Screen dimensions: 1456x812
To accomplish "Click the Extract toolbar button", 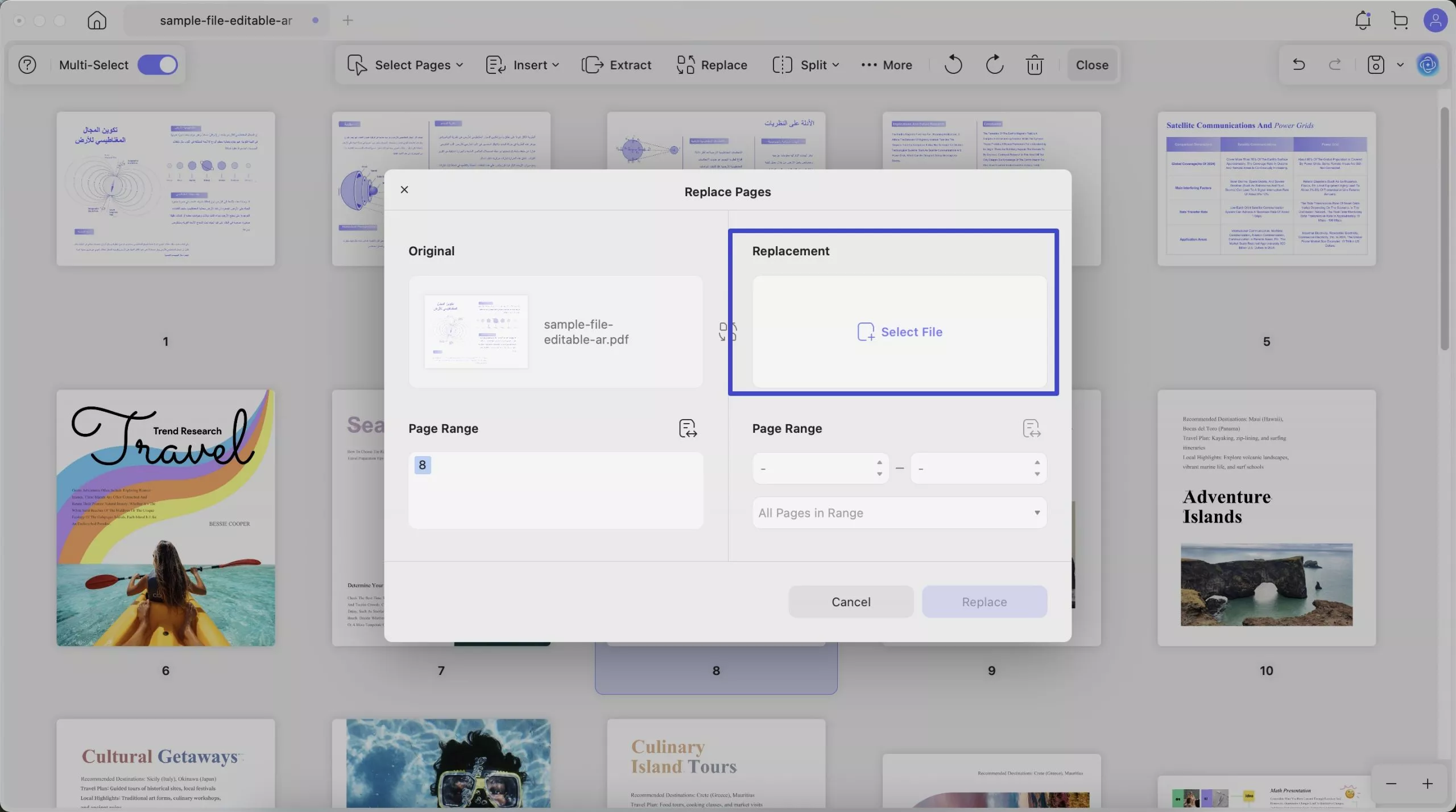I will 617,65.
